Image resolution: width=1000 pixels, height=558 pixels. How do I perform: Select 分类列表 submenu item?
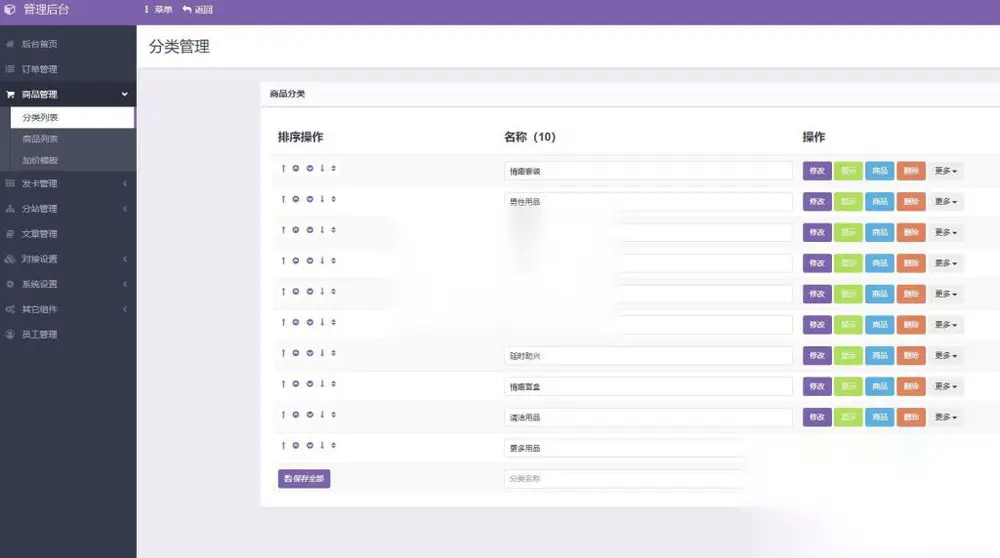tap(72, 117)
